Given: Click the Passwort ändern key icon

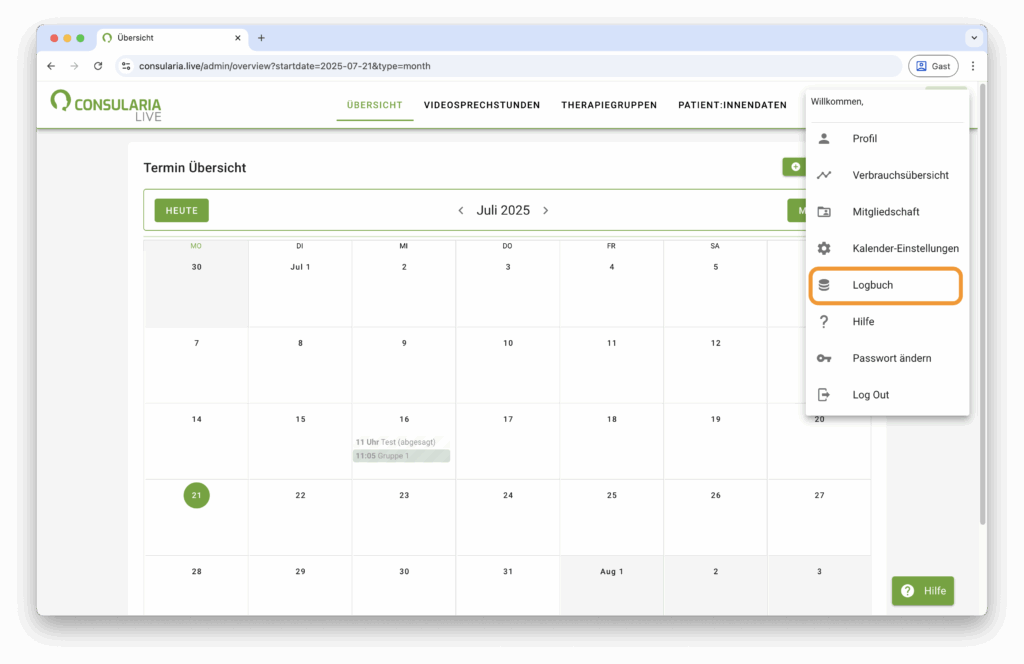Looking at the screenshot, I should [824, 358].
